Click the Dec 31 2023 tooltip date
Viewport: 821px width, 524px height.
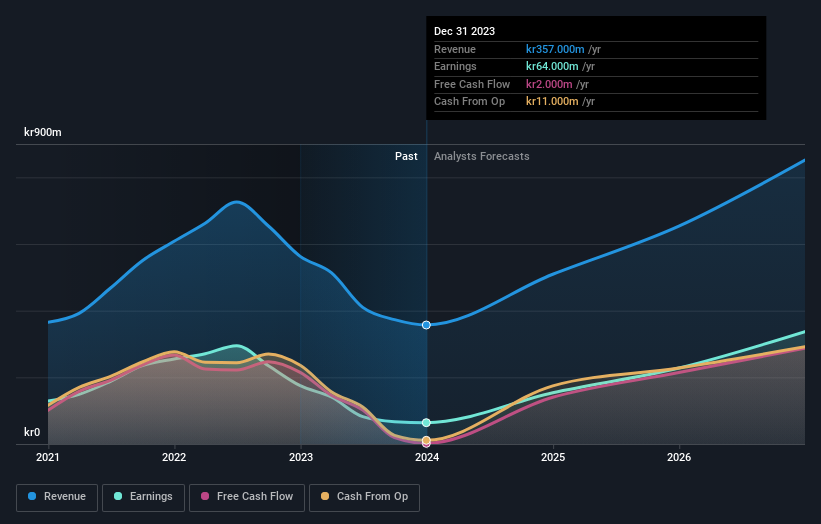click(x=464, y=31)
